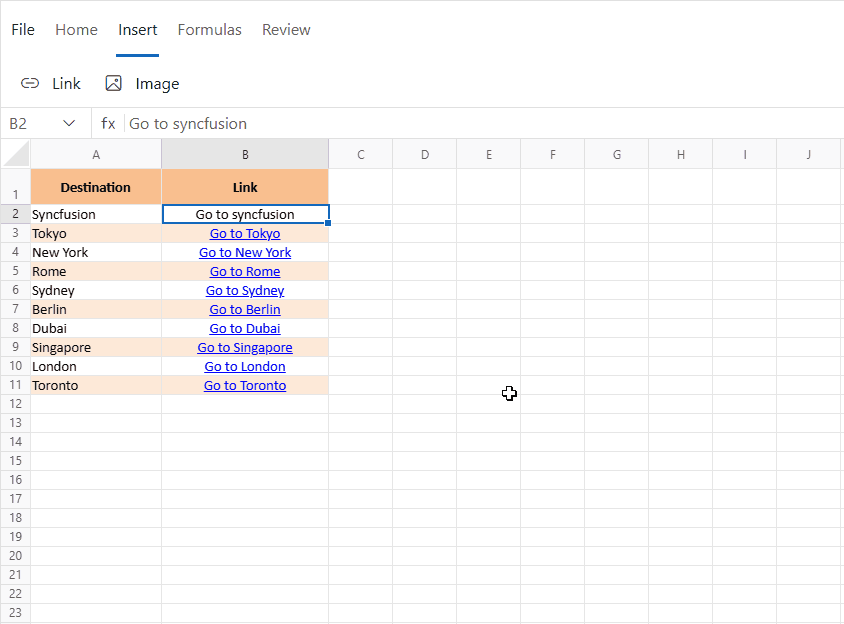Open the File menu
This screenshot has width=844, height=624.
pos(23,30)
